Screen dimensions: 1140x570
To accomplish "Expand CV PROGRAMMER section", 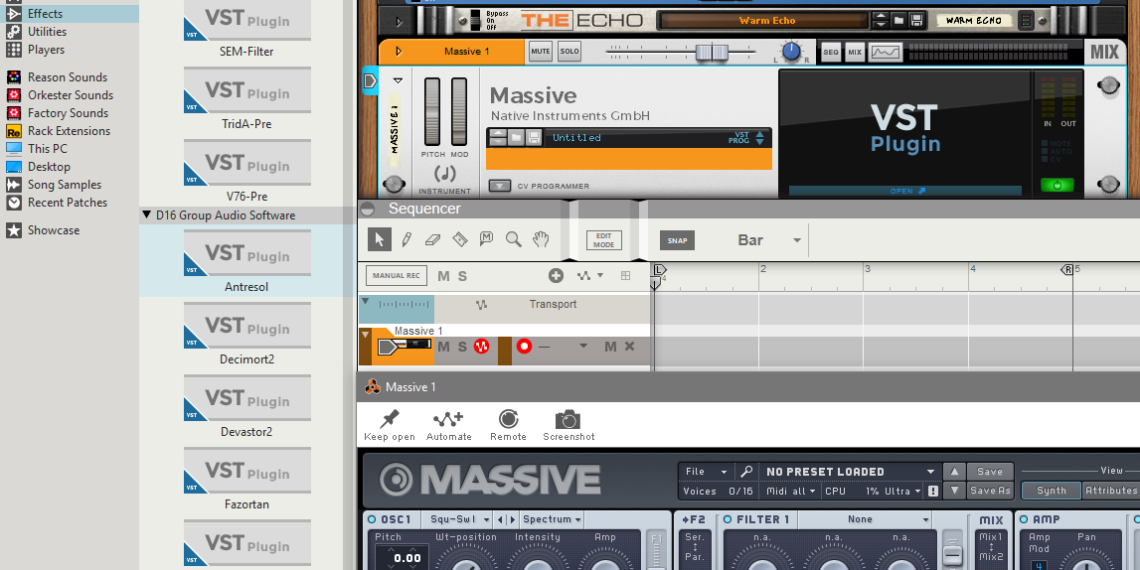I will click(x=499, y=186).
